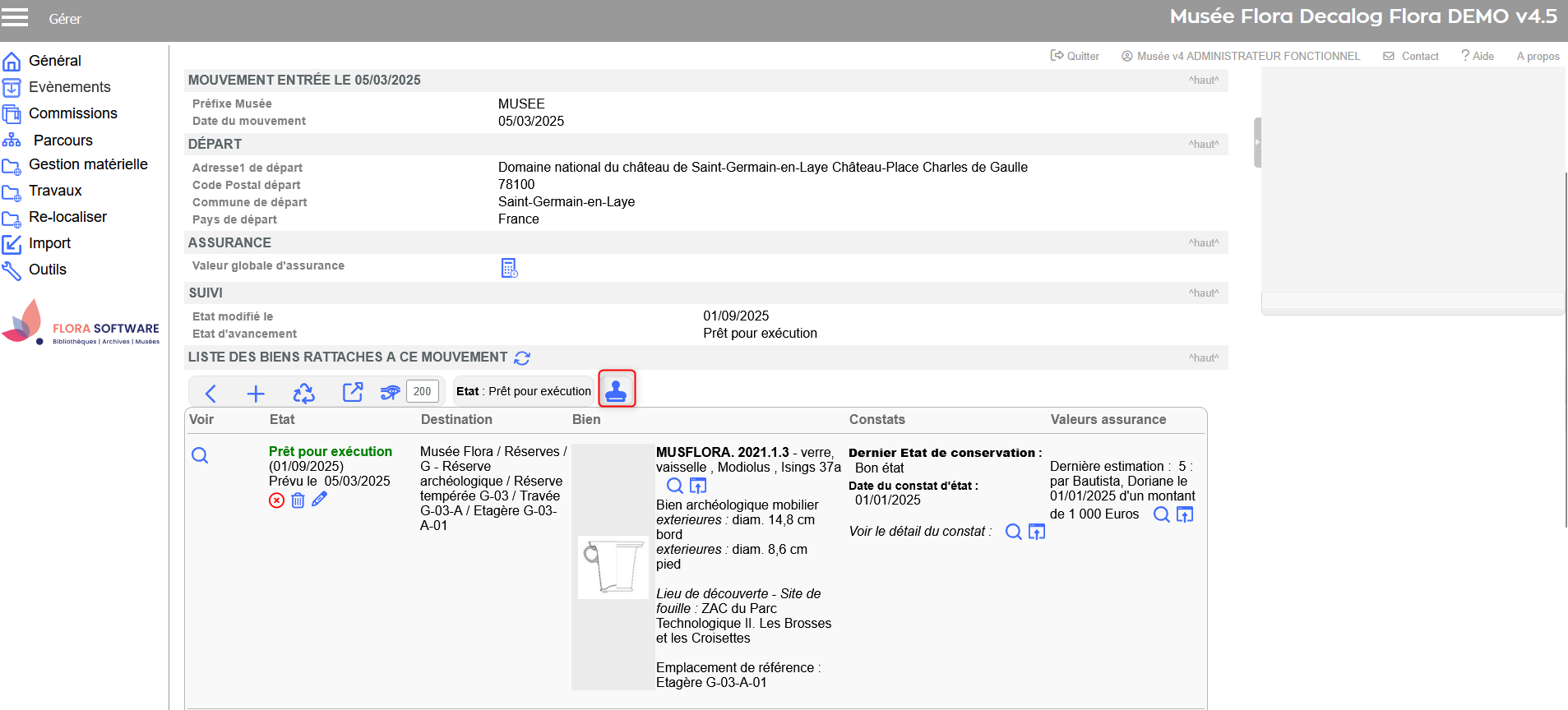Click the 200 results count field
This screenshot has height=710, width=1568.
tap(422, 391)
